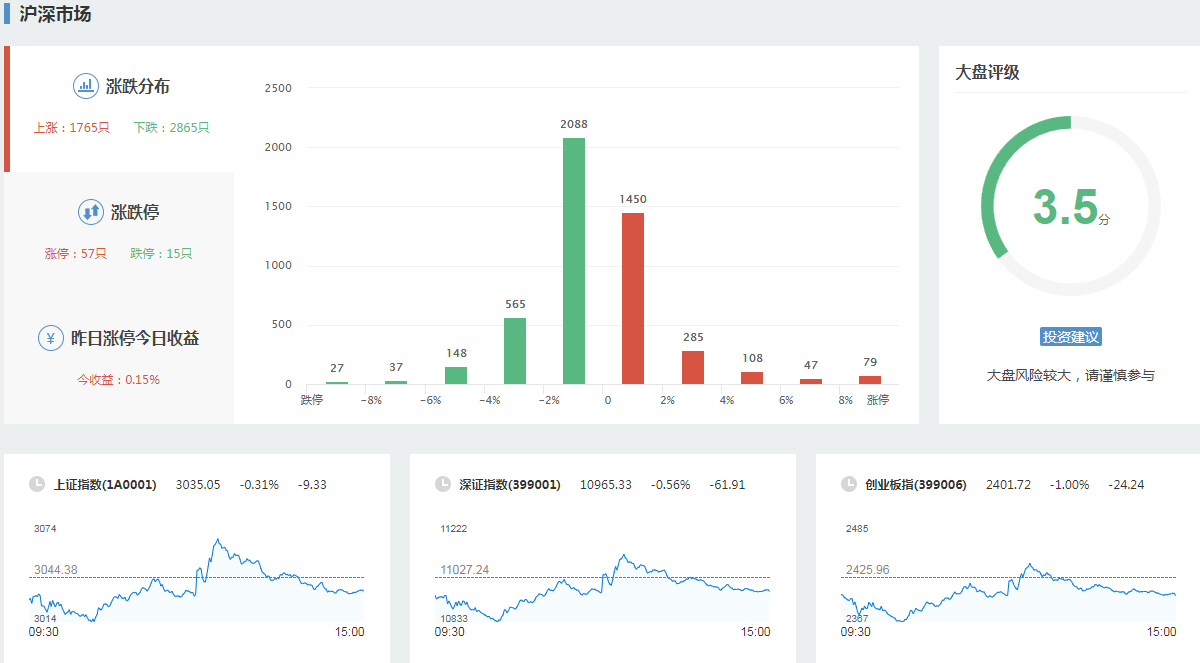Click clock icon next to 深证指数

click(x=443, y=484)
